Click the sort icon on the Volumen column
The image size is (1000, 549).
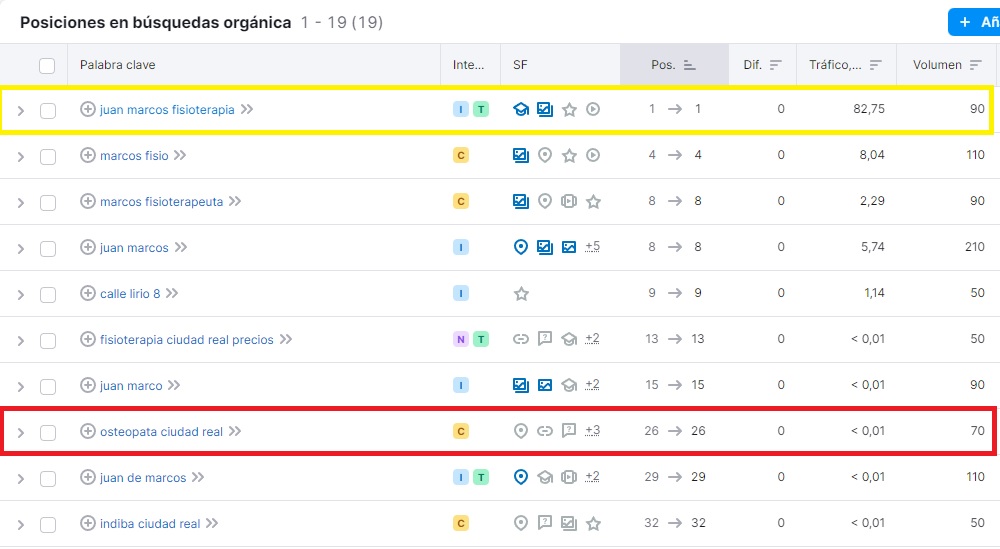pos(975,65)
